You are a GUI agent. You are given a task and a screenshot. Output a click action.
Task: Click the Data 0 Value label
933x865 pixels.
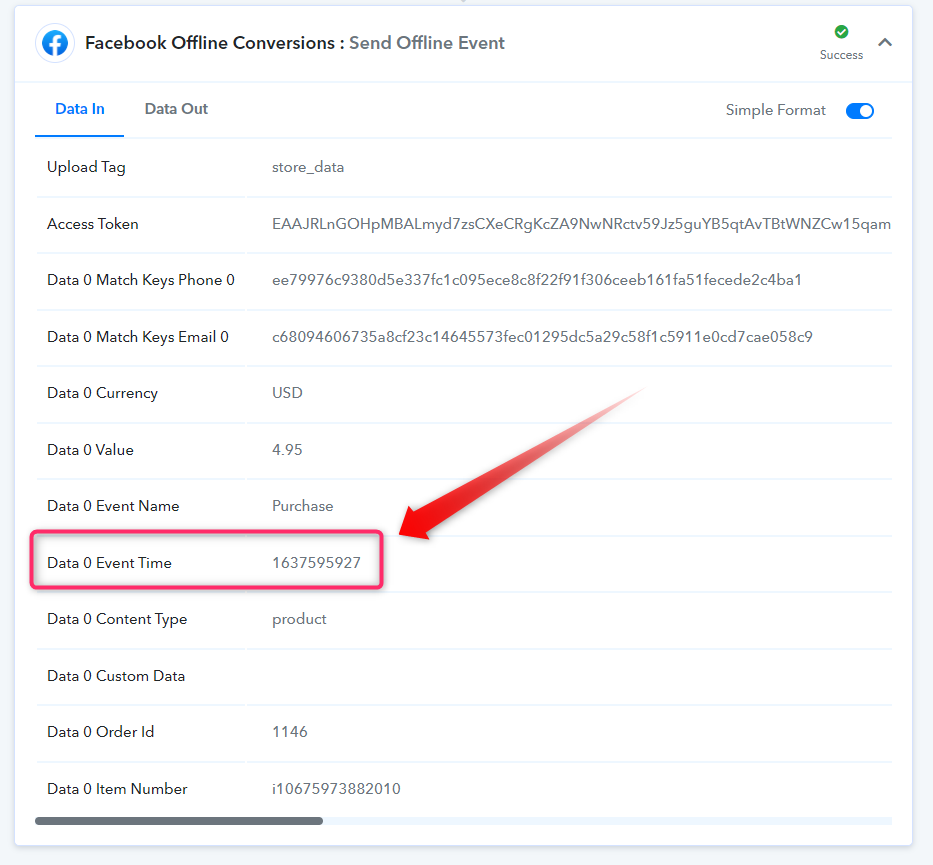click(x=90, y=450)
